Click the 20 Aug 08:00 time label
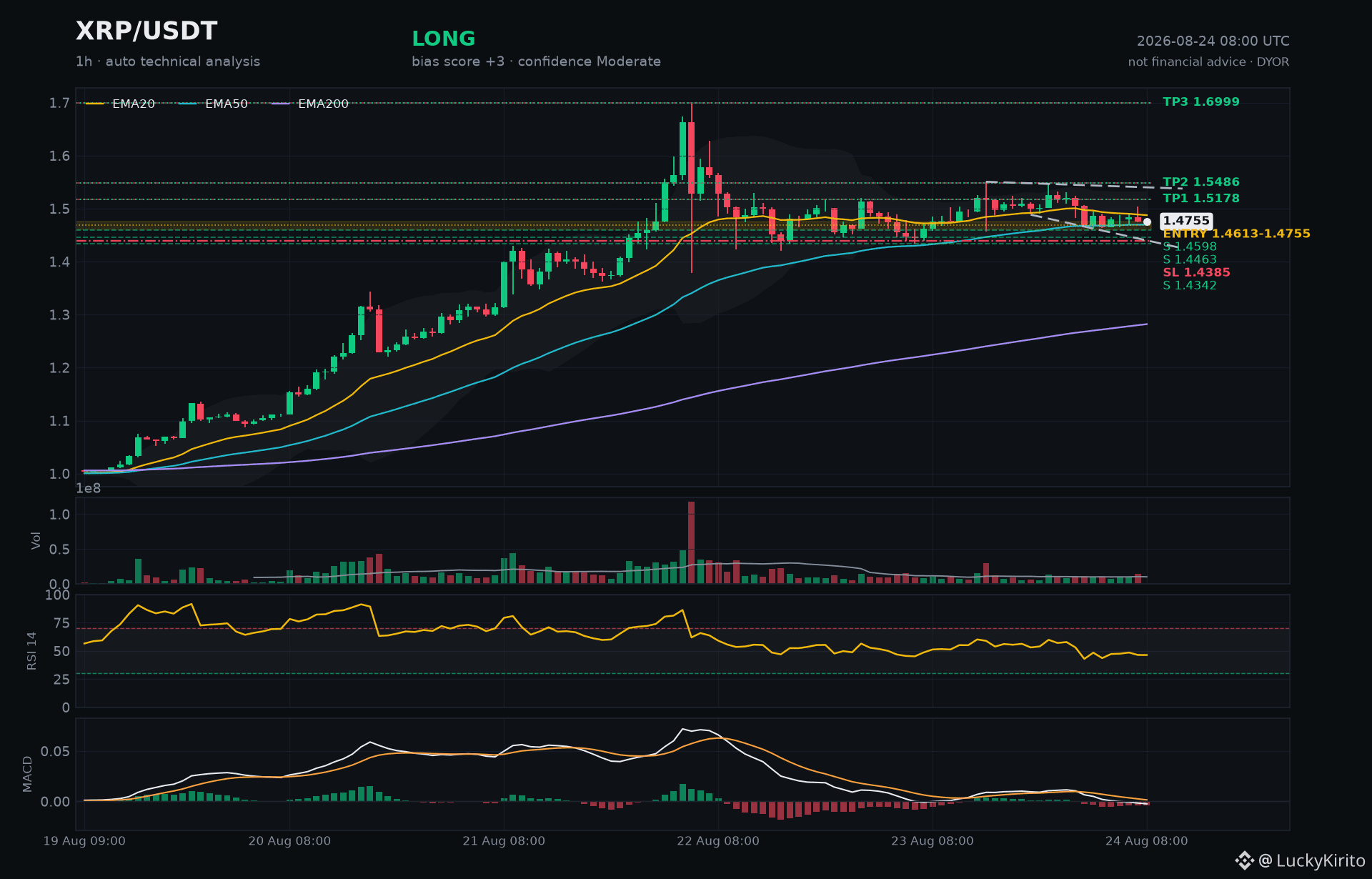Screen dimensions: 1372x879 [289, 841]
